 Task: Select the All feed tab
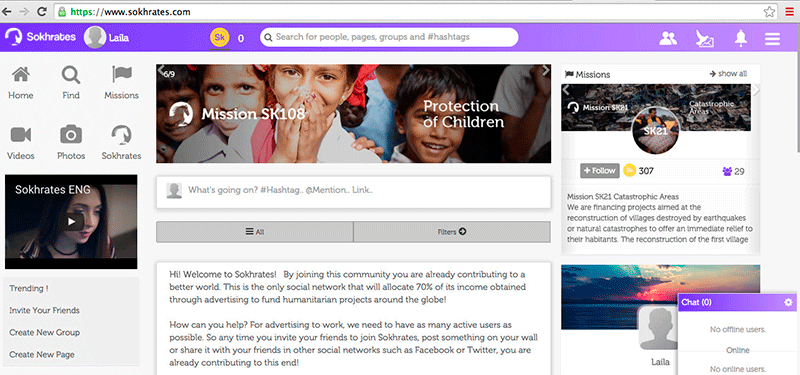(x=255, y=232)
